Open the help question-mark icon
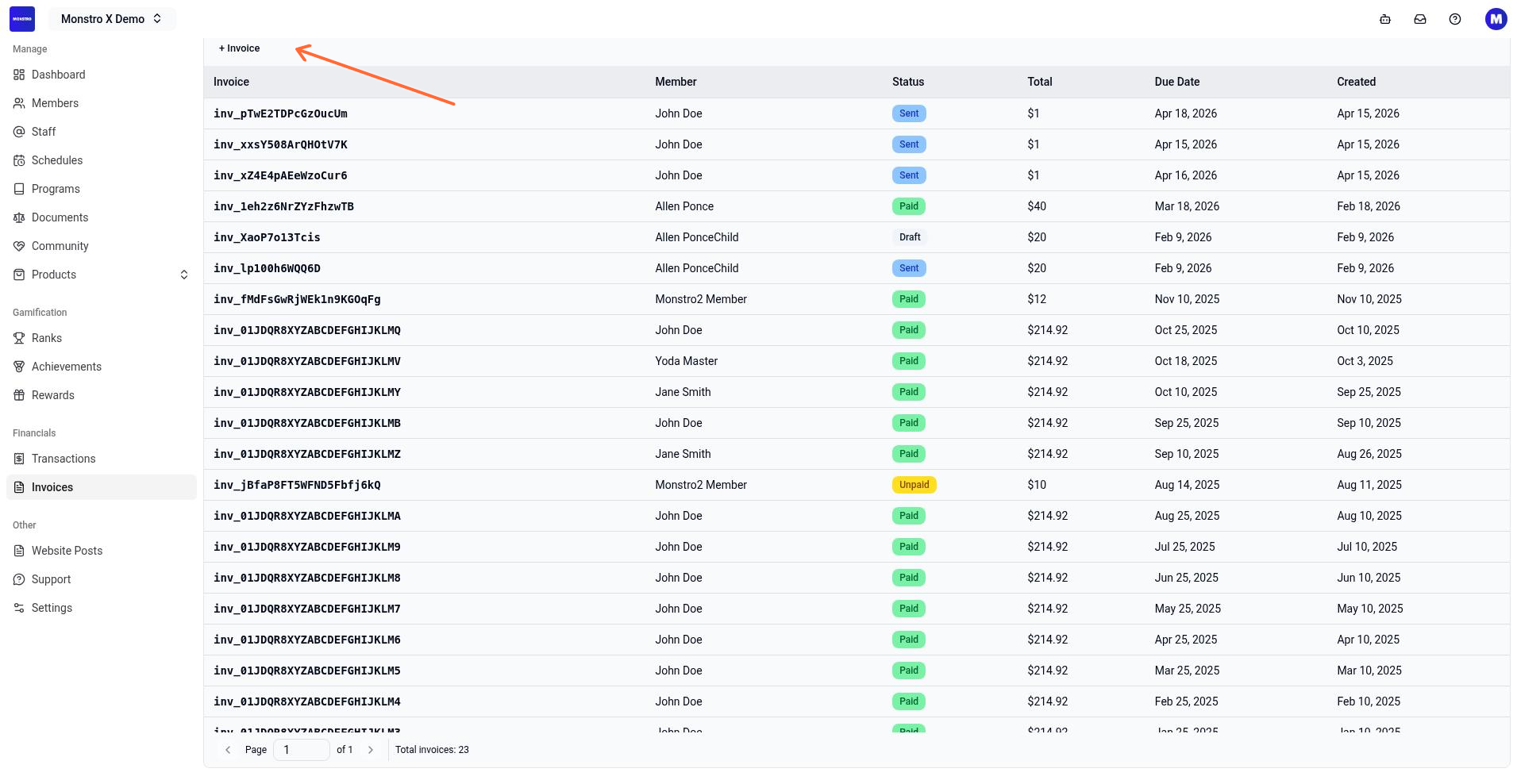Viewport: 1517px width, 784px height. 1455,19
